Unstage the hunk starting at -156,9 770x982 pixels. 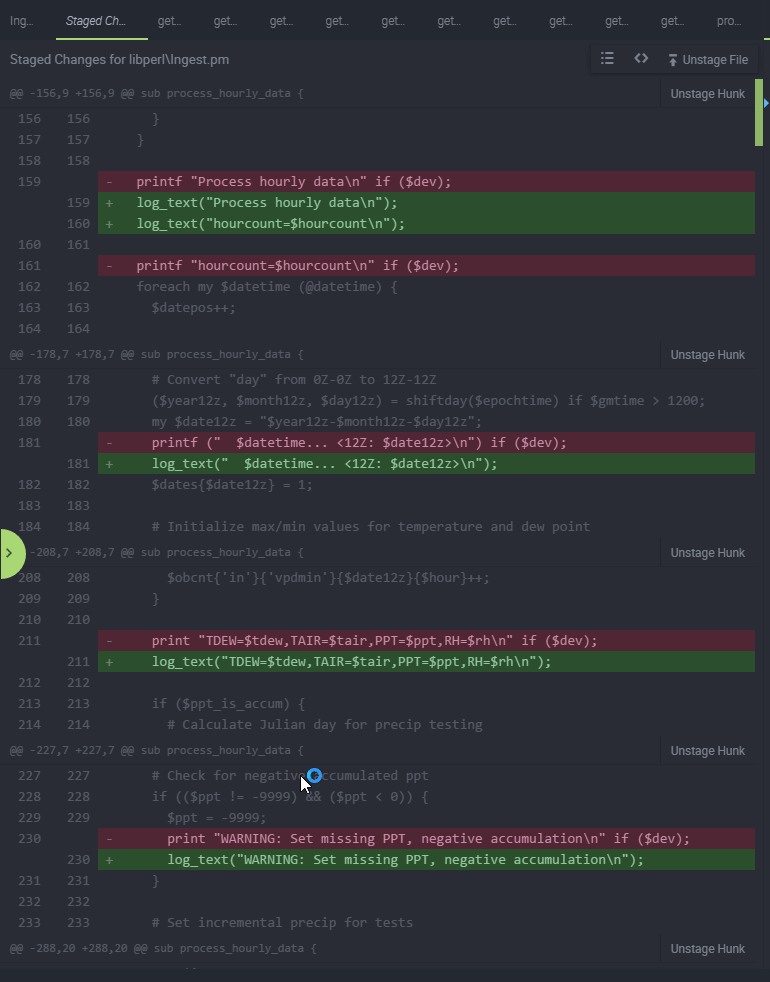point(707,94)
